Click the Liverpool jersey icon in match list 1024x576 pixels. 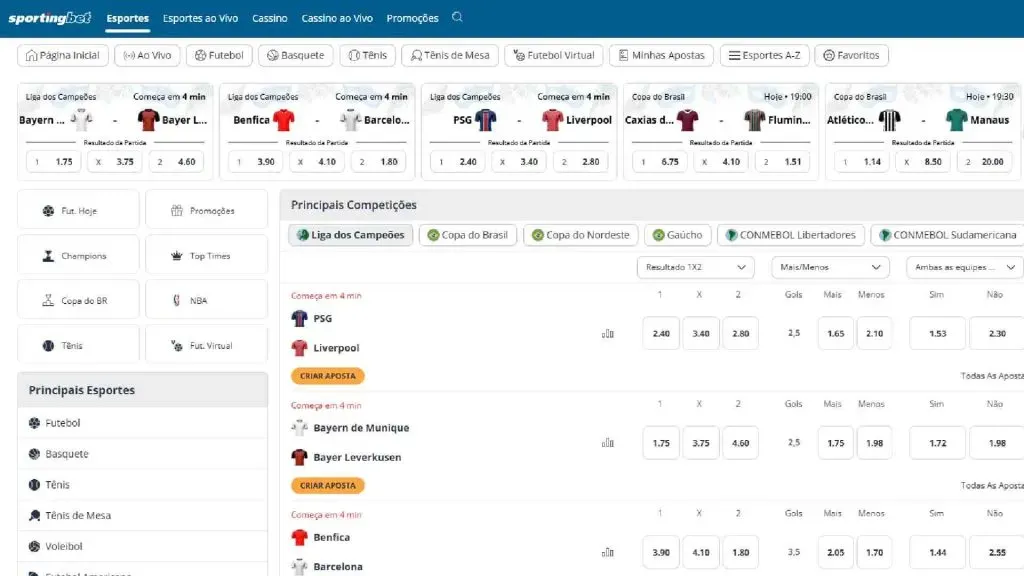tap(299, 347)
